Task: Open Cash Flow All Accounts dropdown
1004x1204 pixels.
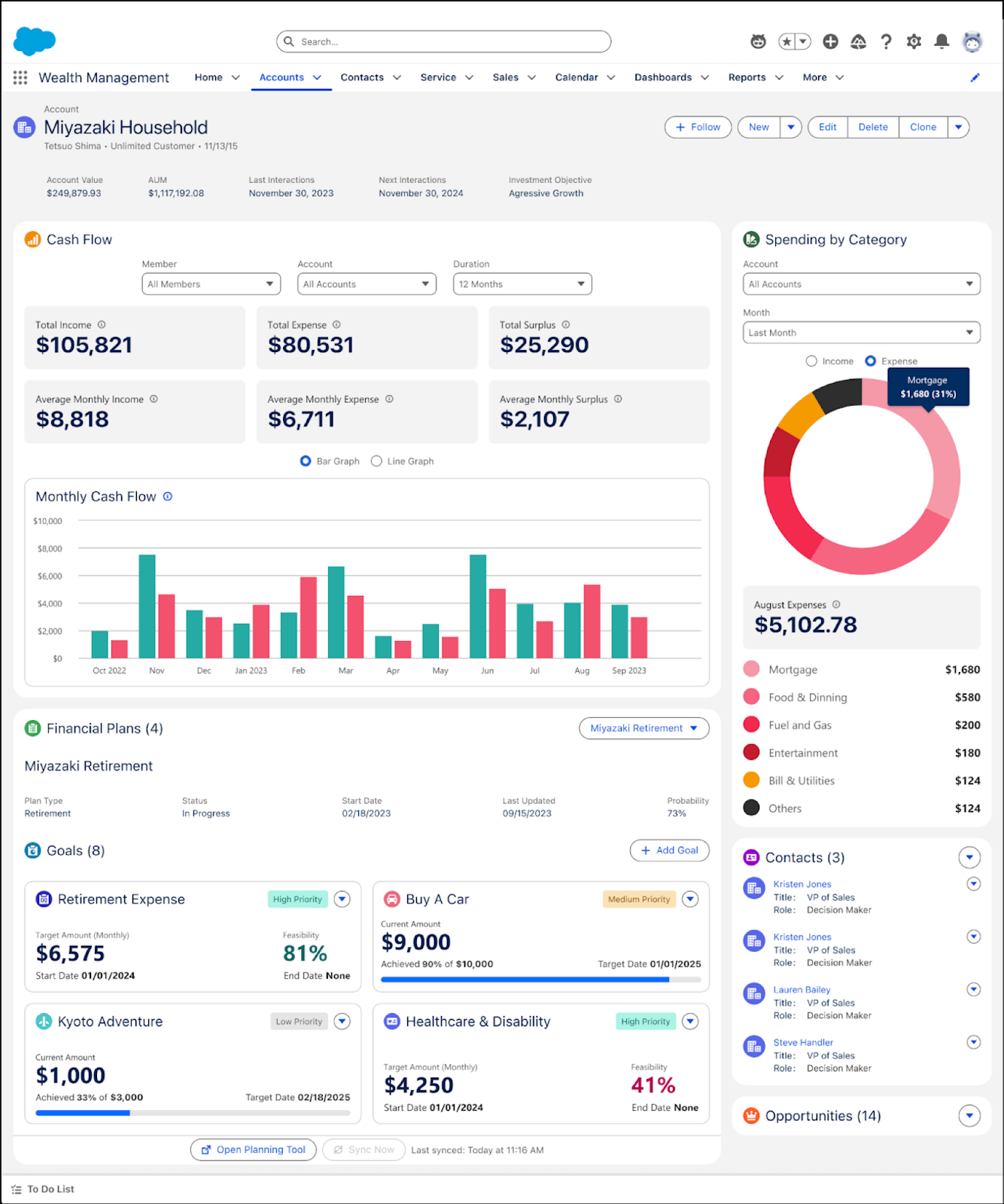Action: [x=367, y=284]
